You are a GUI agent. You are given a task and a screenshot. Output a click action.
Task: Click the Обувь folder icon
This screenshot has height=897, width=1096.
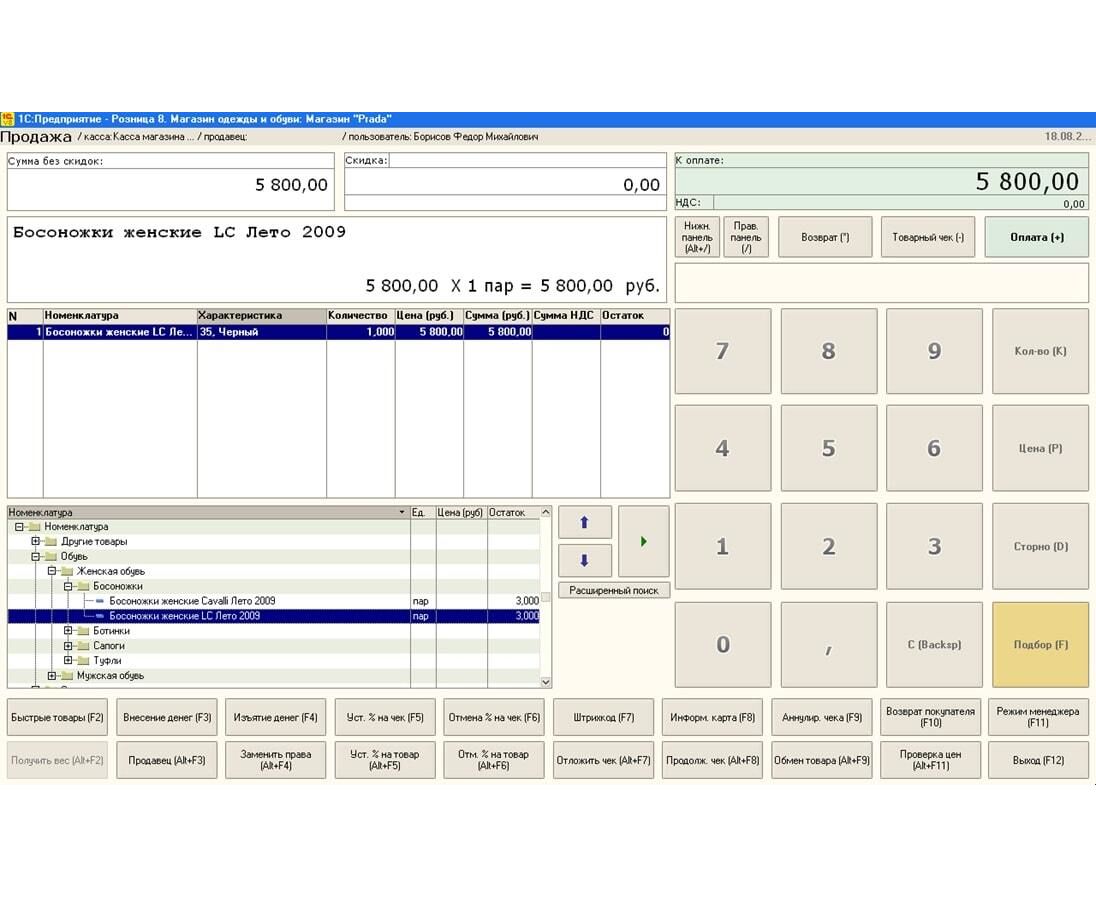pos(51,556)
